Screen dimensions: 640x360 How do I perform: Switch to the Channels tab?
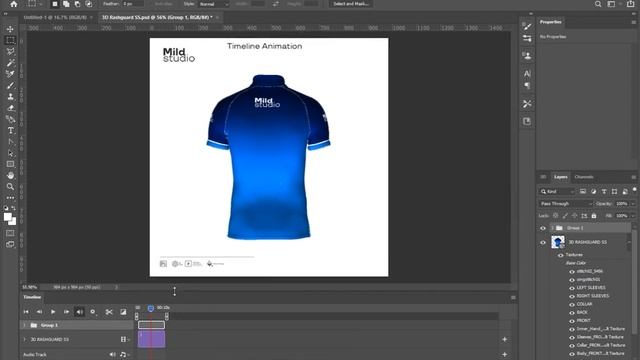(584, 177)
